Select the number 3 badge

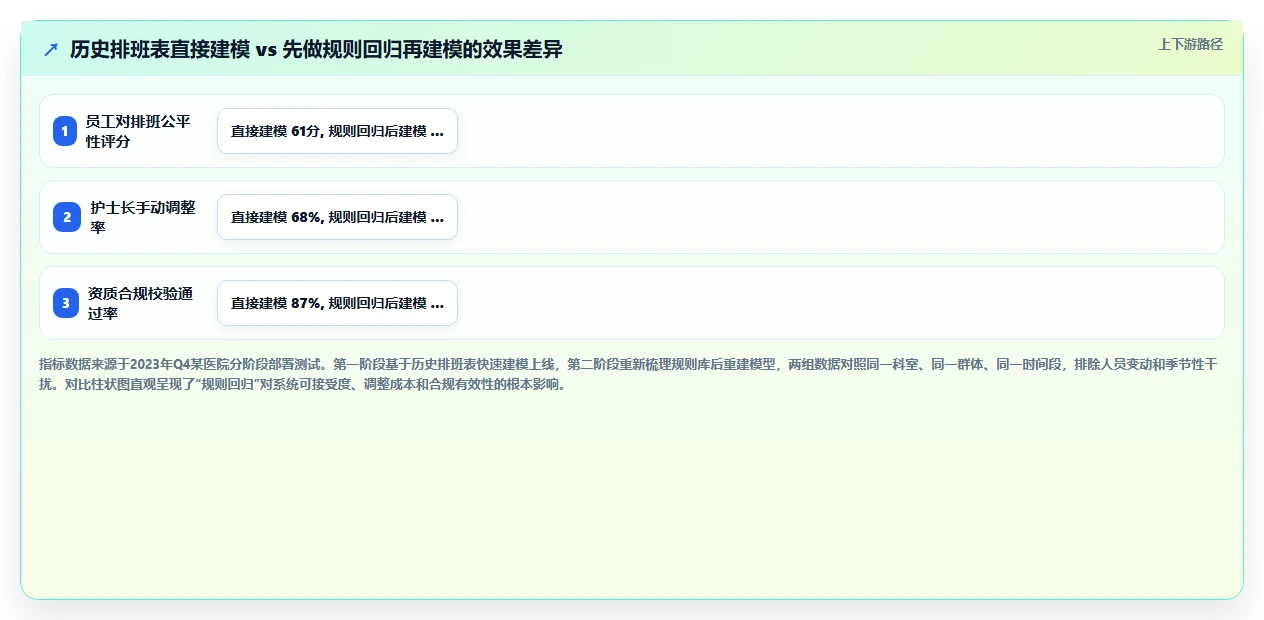[66, 303]
